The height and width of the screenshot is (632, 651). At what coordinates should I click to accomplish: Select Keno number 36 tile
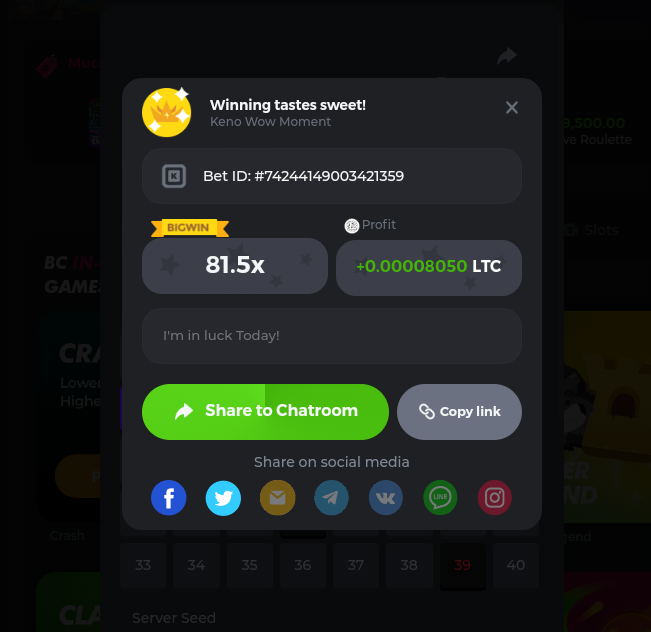(303, 565)
